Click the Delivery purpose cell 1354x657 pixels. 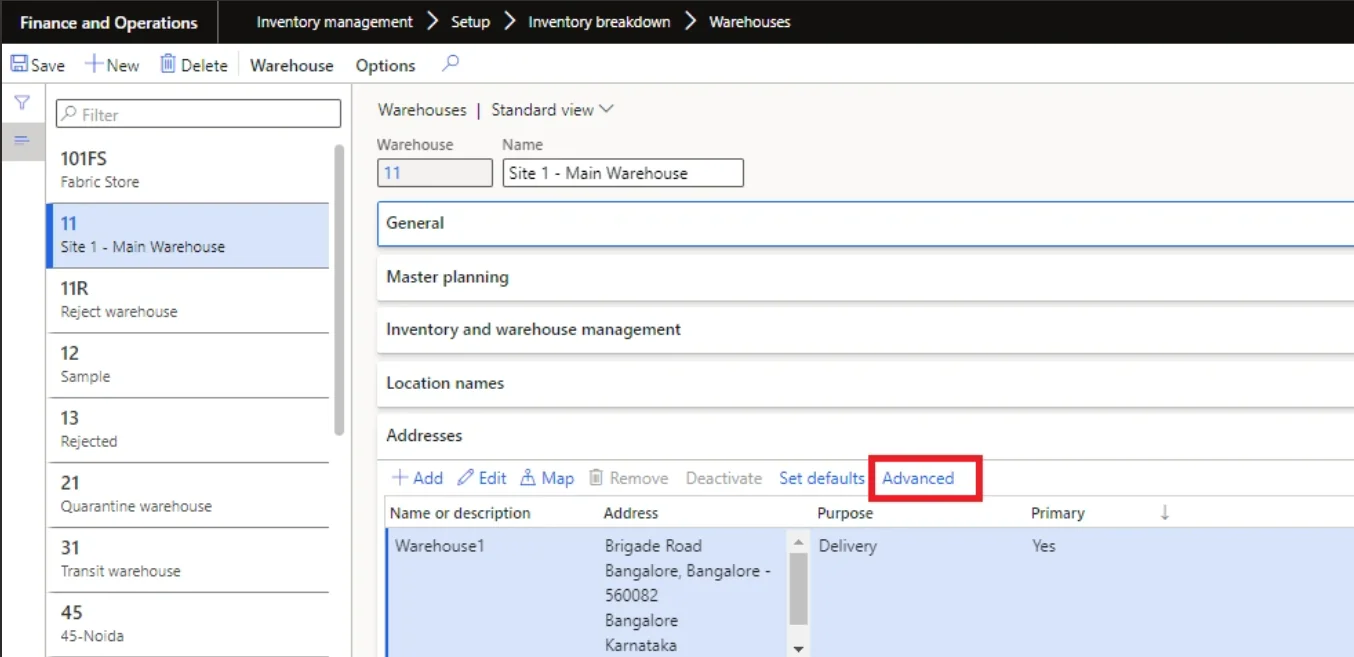click(x=848, y=546)
